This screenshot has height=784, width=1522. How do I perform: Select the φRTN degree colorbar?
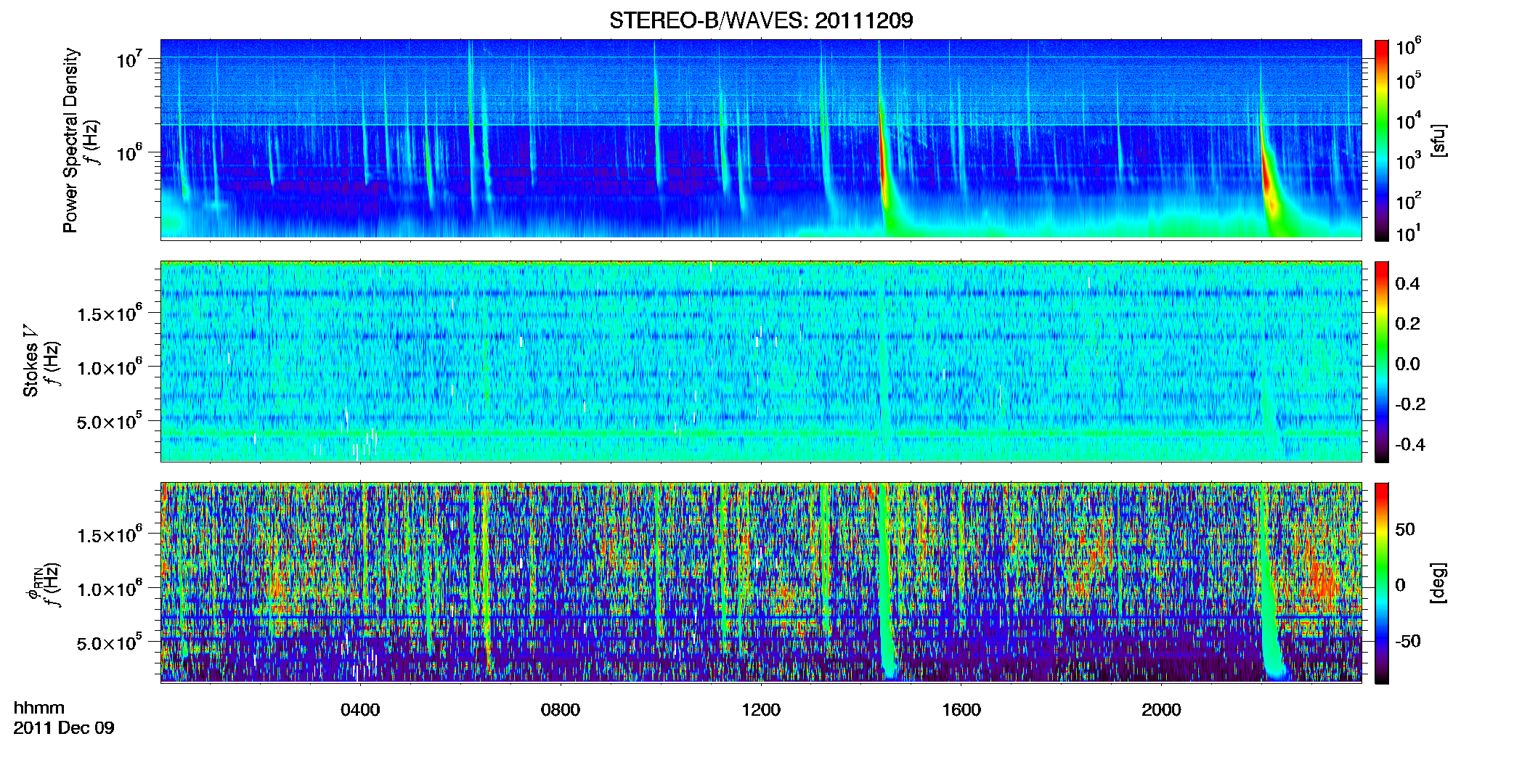pos(1382,583)
